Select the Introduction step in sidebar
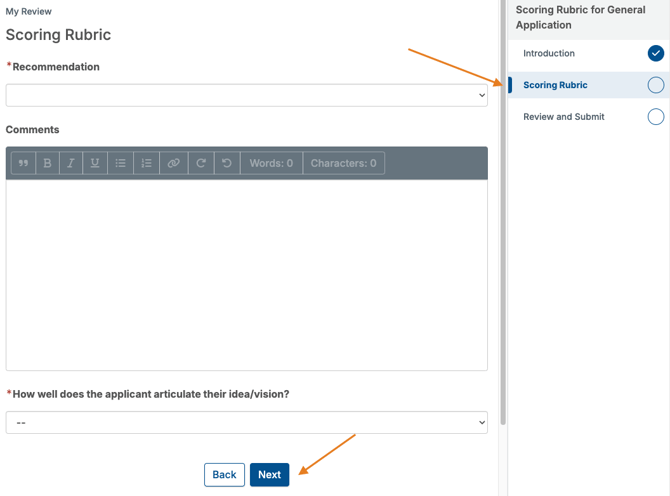 pyautogui.click(x=549, y=53)
